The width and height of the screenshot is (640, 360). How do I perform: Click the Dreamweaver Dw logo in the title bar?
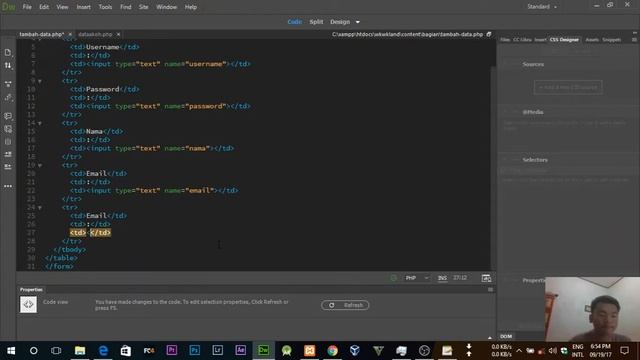click(8, 7)
